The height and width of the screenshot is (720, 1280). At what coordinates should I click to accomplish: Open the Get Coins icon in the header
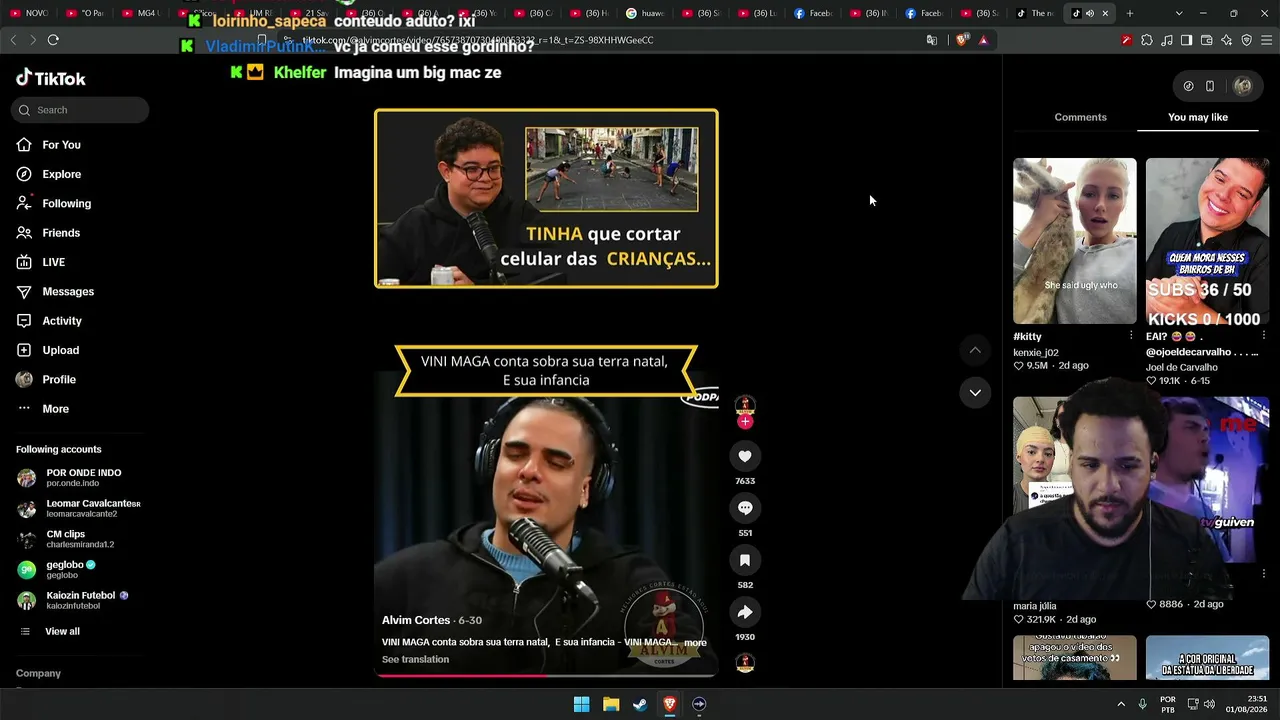1188,86
